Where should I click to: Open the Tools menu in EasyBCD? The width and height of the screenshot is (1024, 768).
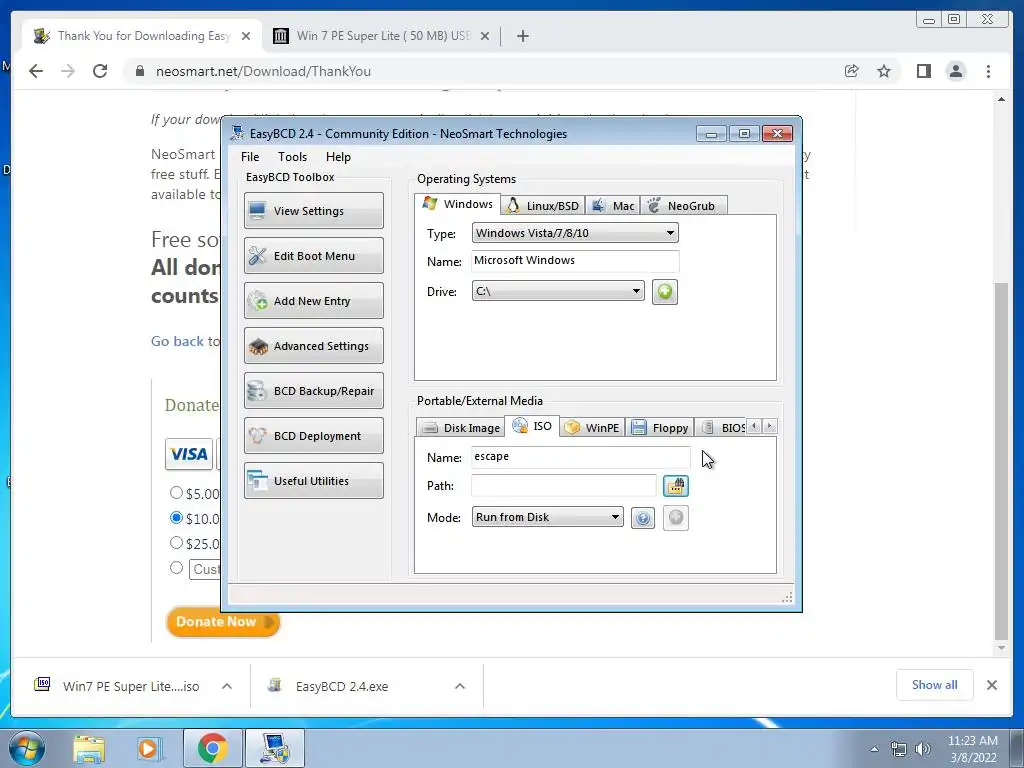pos(292,157)
